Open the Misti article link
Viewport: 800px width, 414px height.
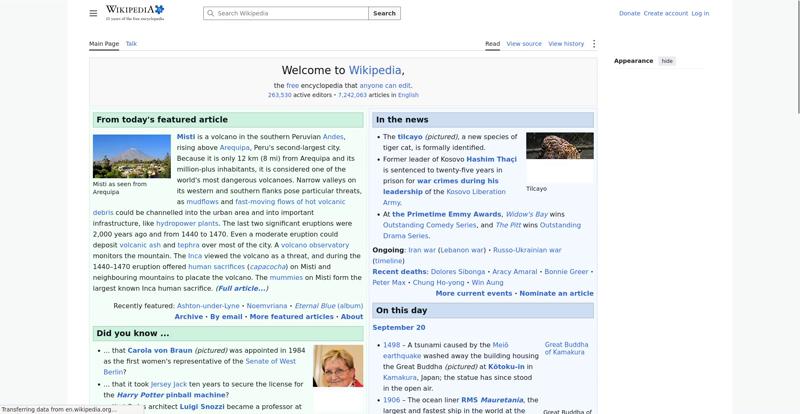(x=186, y=137)
